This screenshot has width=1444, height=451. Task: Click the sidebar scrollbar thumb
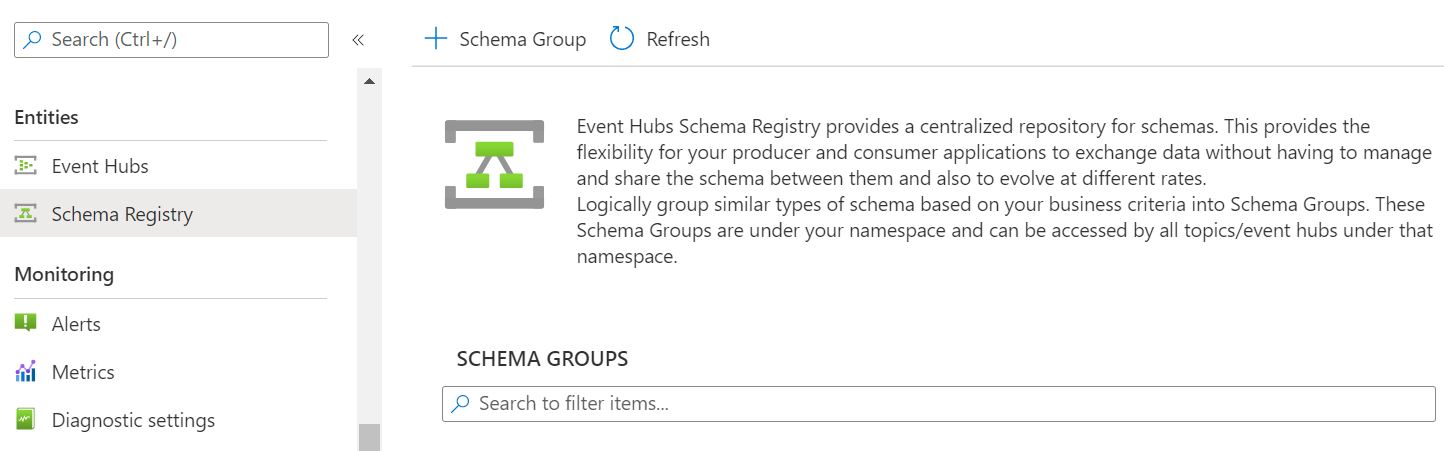pos(369,436)
